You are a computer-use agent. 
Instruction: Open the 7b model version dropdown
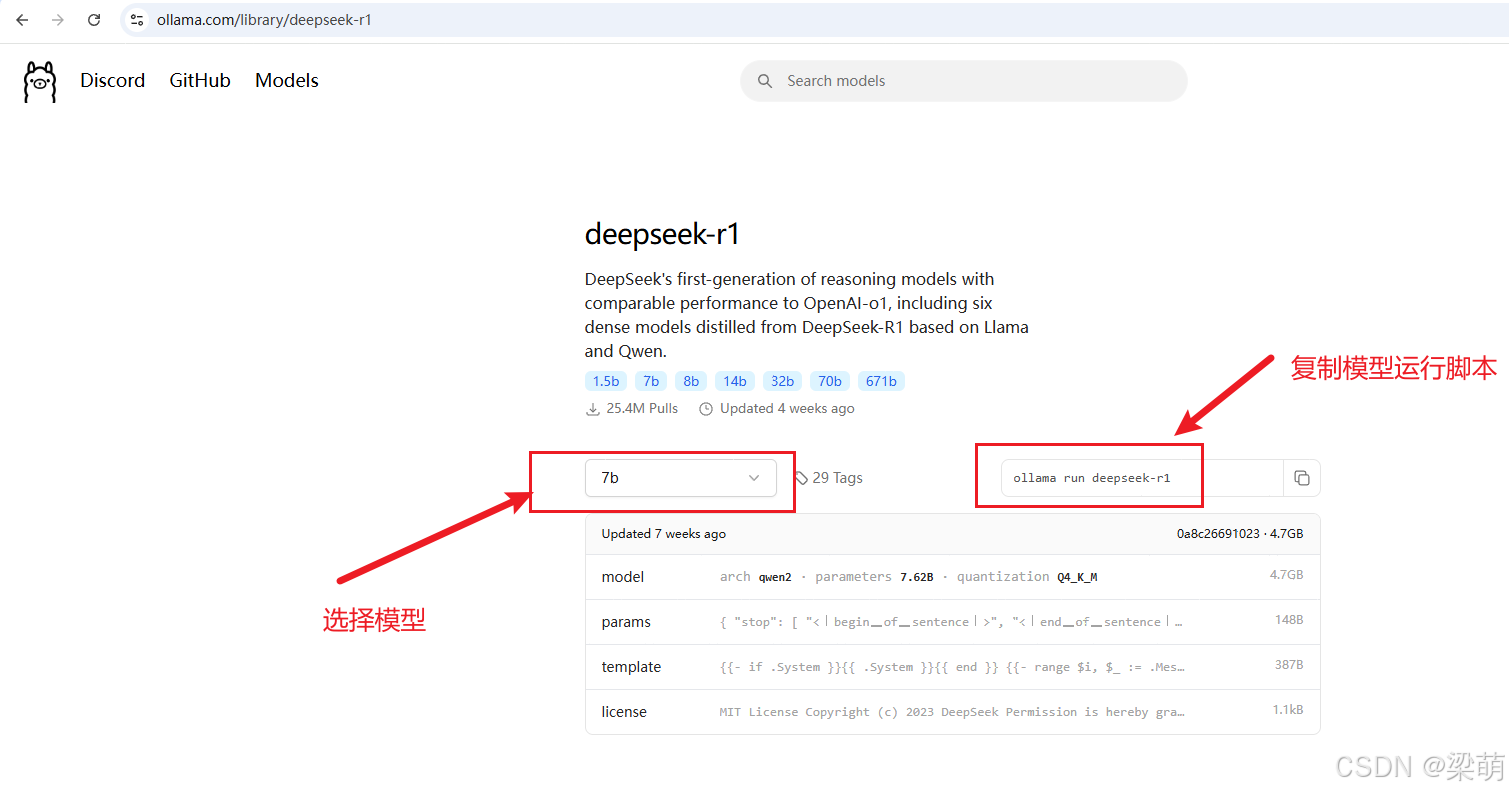pos(681,478)
